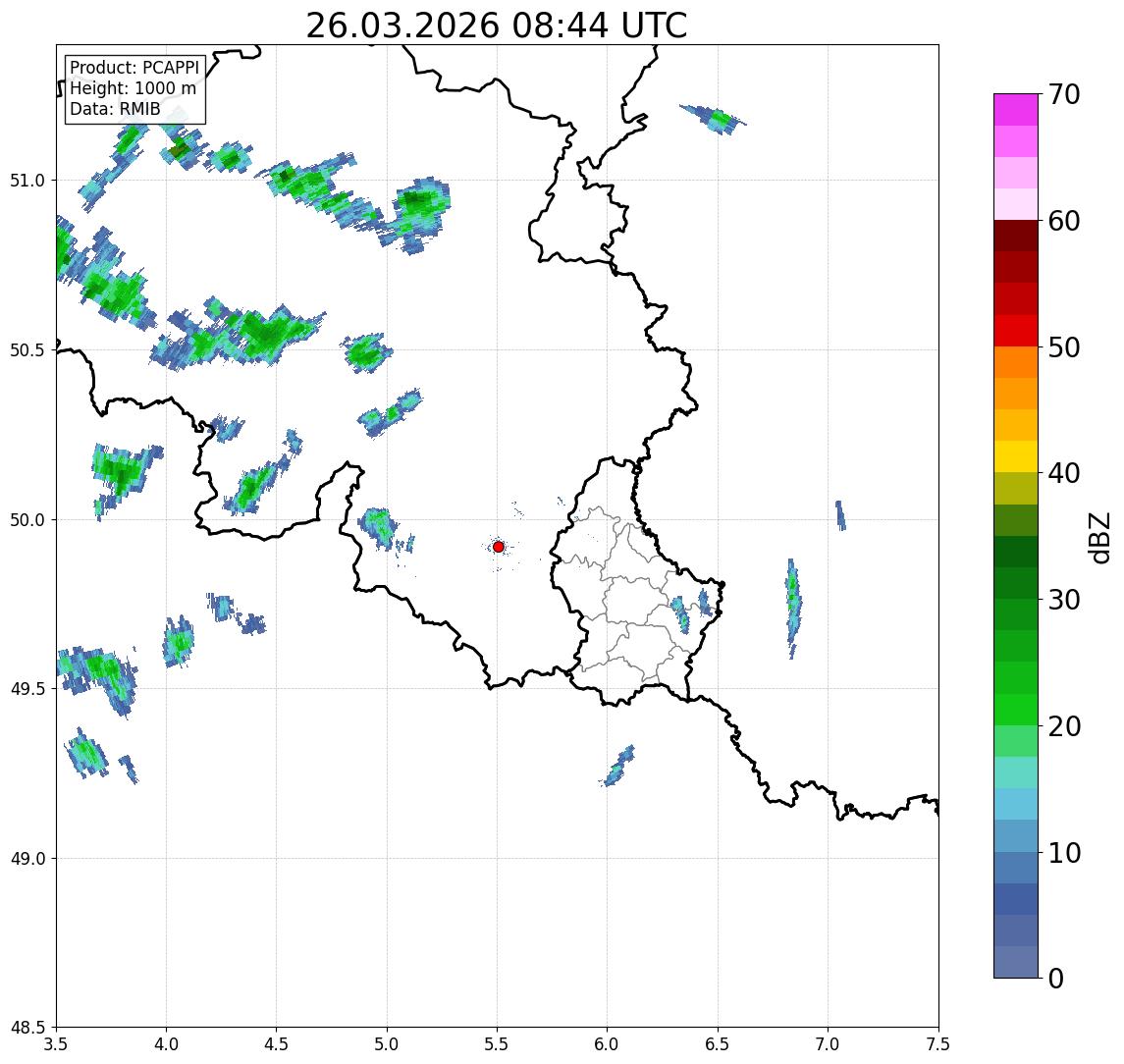Click the longitude axis label 3.5
Image resolution: width=1124 pixels, height=1064 pixels.
[x=56, y=1044]
